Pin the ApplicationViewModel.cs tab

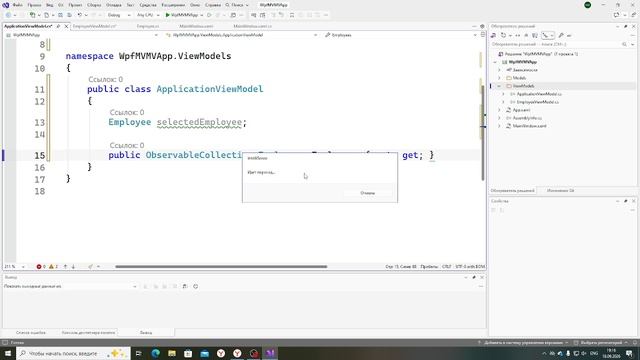58,26
